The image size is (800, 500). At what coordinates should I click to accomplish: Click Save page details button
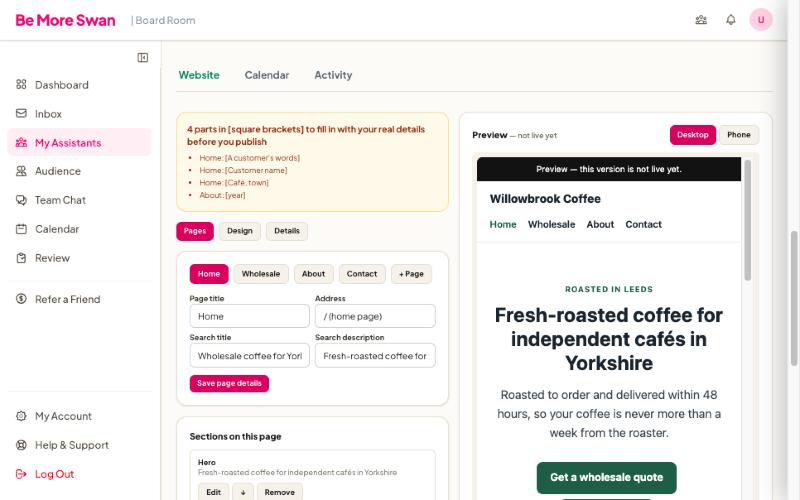tap(229, 384)
